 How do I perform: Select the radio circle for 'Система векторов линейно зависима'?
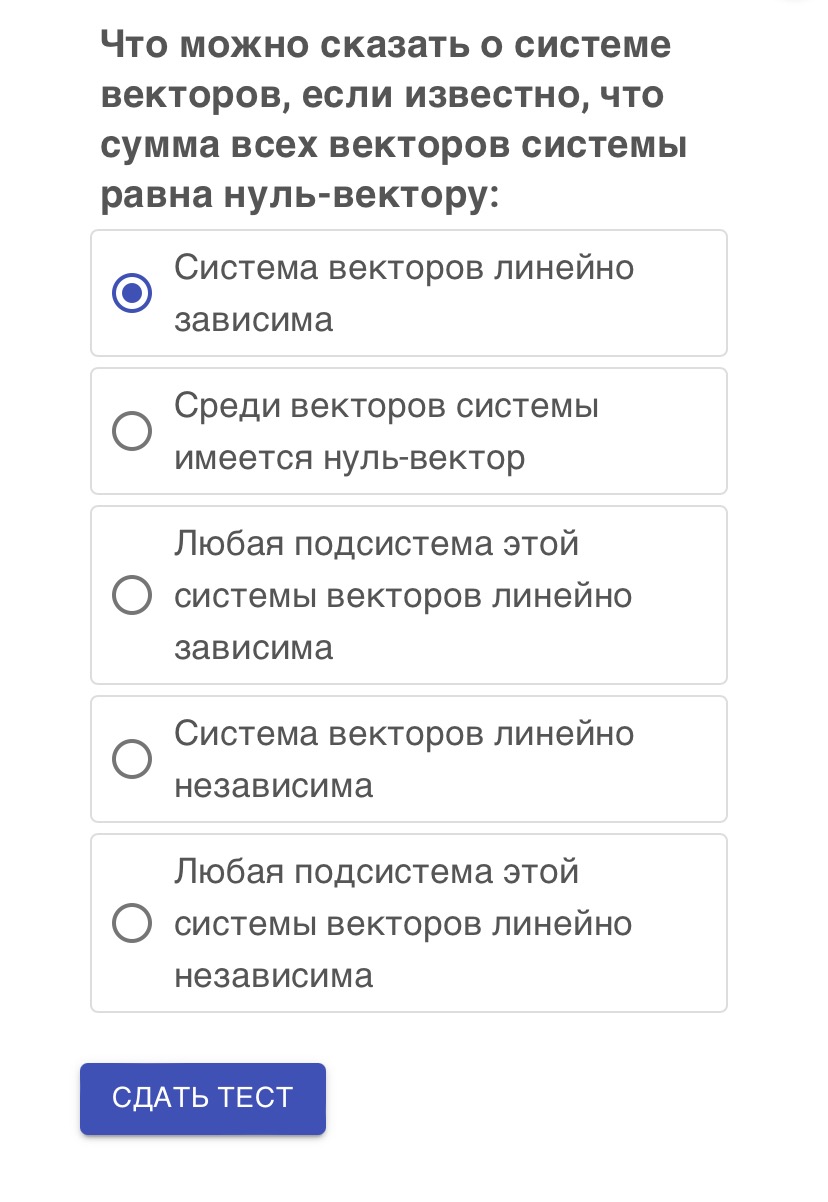point(132,294)
